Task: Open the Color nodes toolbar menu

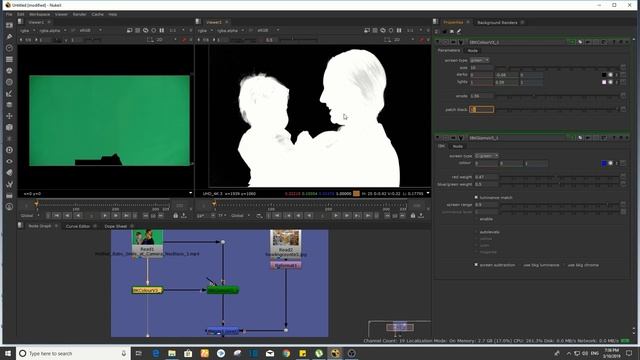Action: 9,71
